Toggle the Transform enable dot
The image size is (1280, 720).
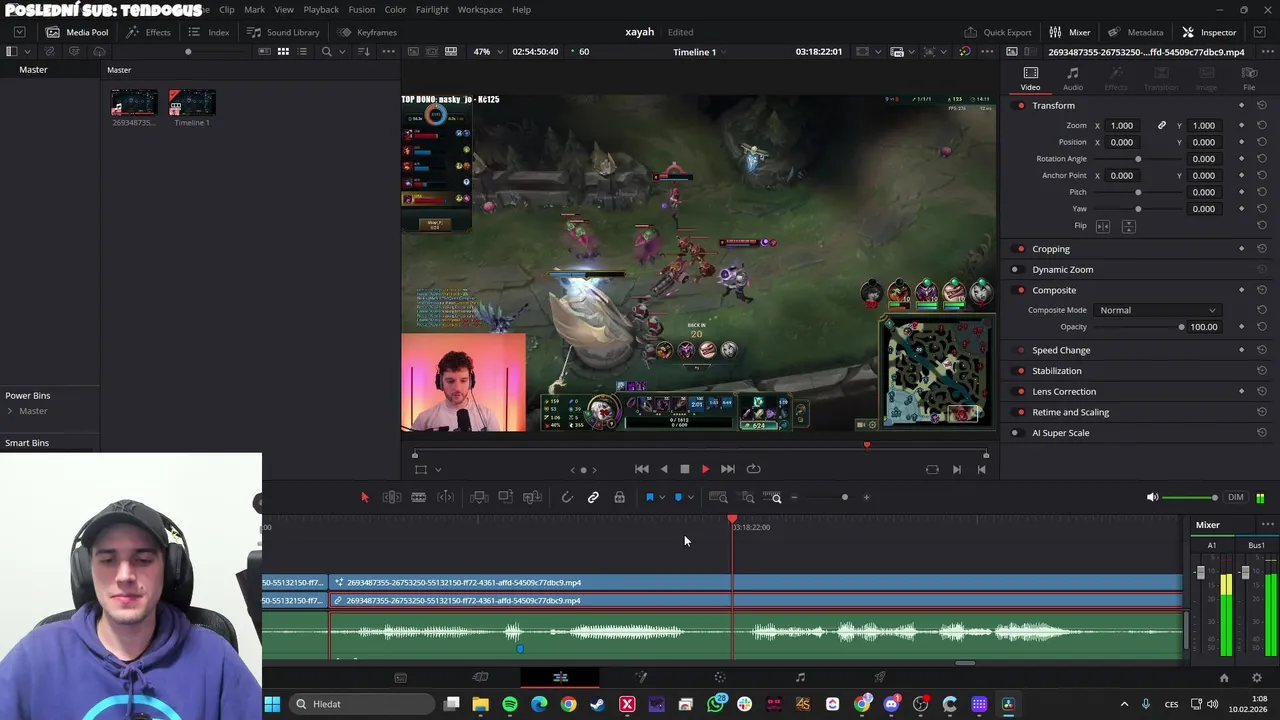click(x=1021, y=106)
